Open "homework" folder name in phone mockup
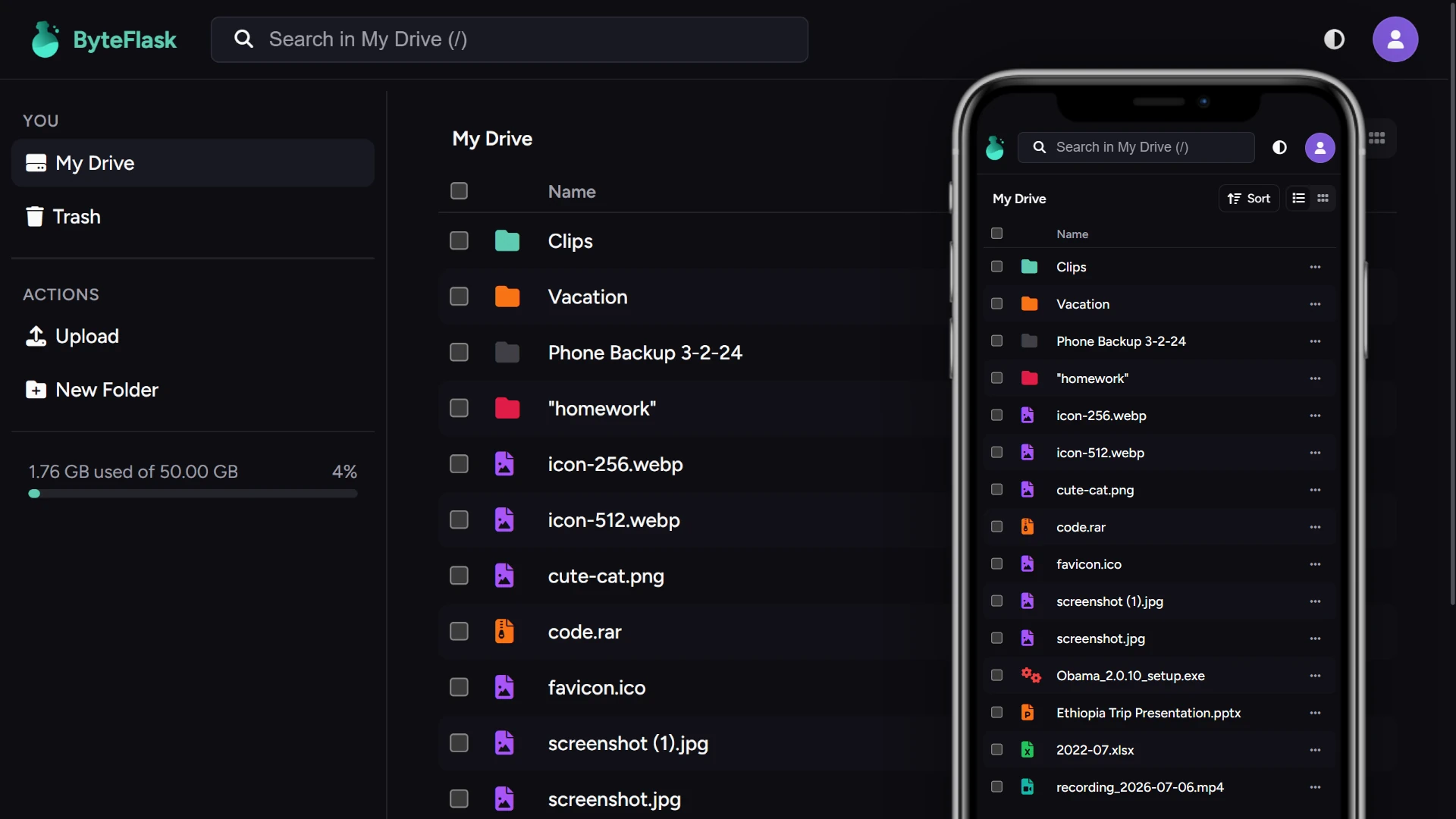 point(1092,378)
